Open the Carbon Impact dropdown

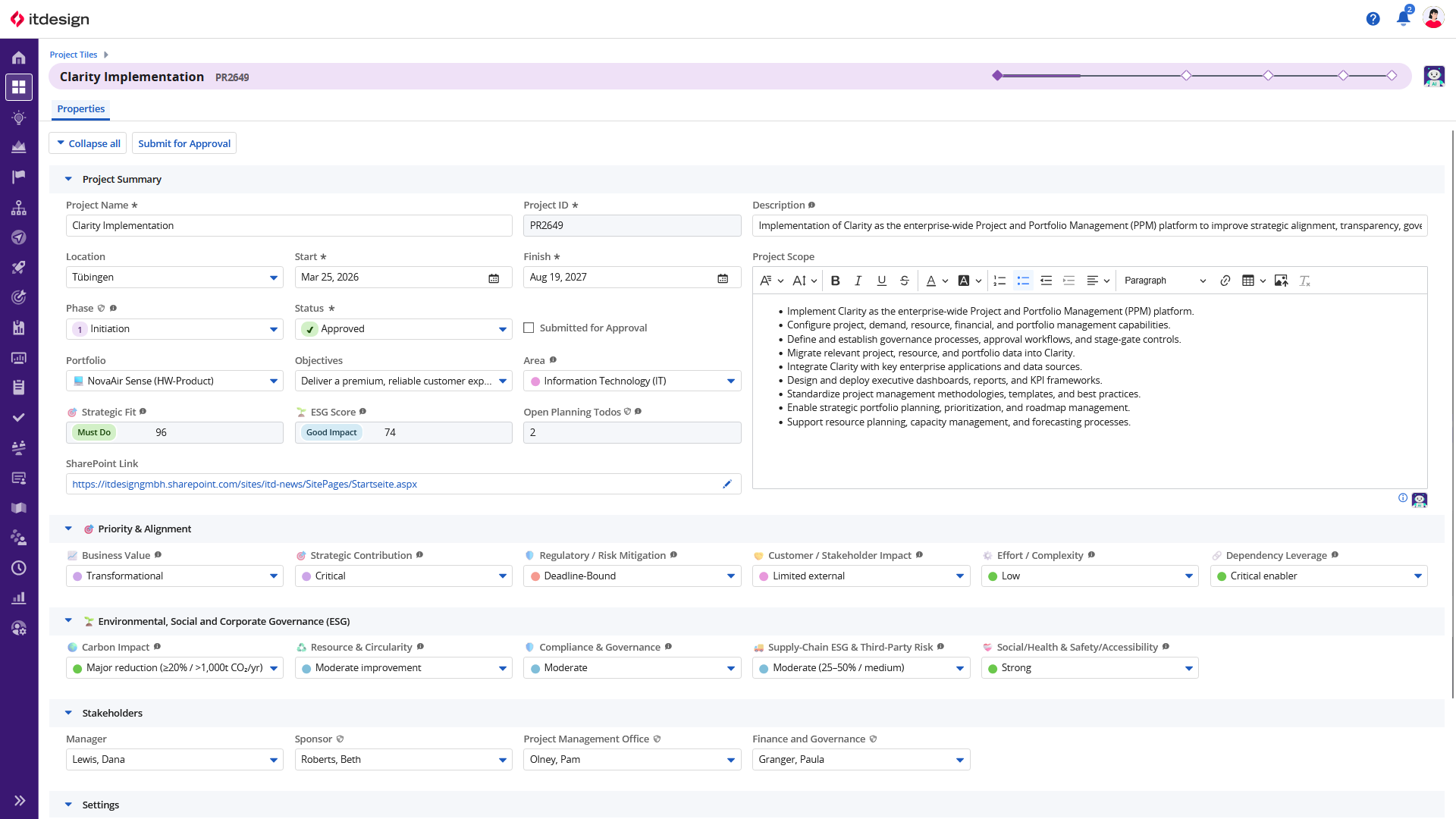(174, 668)
